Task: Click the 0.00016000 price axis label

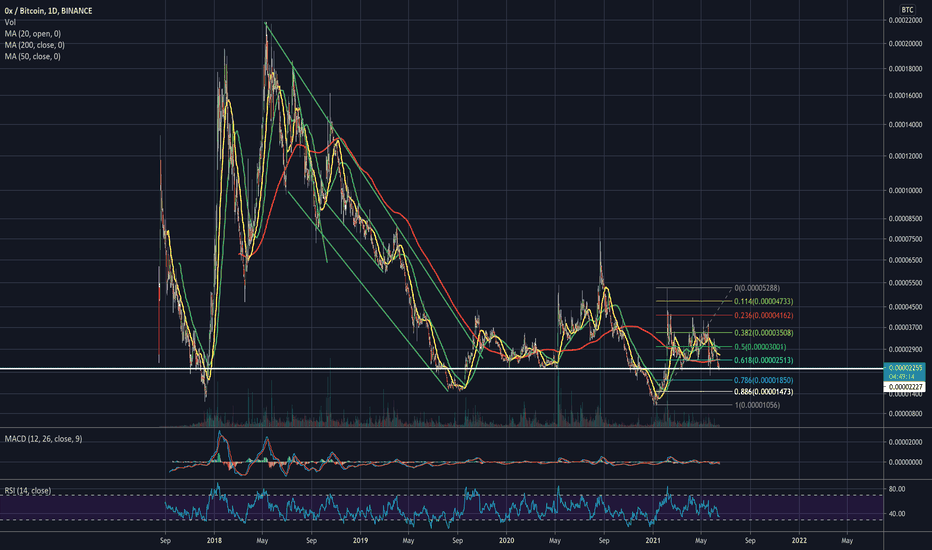Action: tap(906, 96)
